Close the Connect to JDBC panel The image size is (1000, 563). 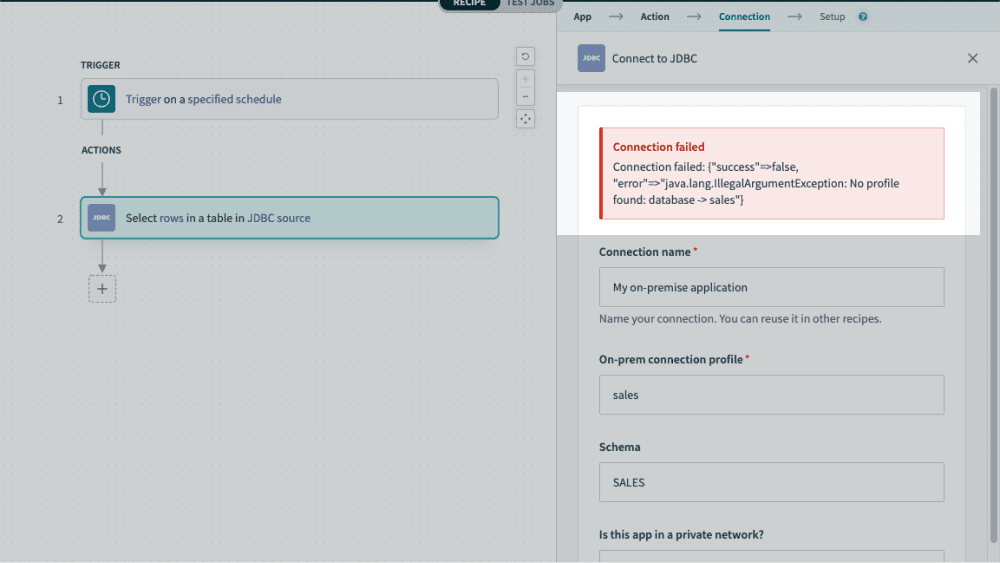(972, 58)
